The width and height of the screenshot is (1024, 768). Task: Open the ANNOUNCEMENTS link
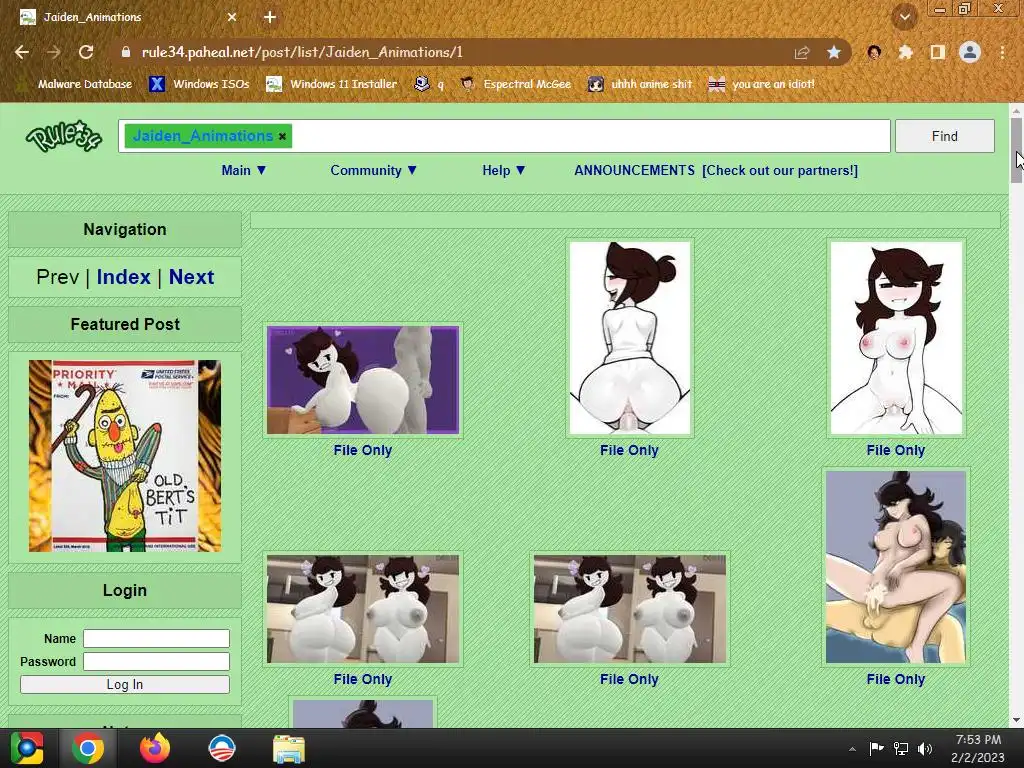(x=634, y=170)
